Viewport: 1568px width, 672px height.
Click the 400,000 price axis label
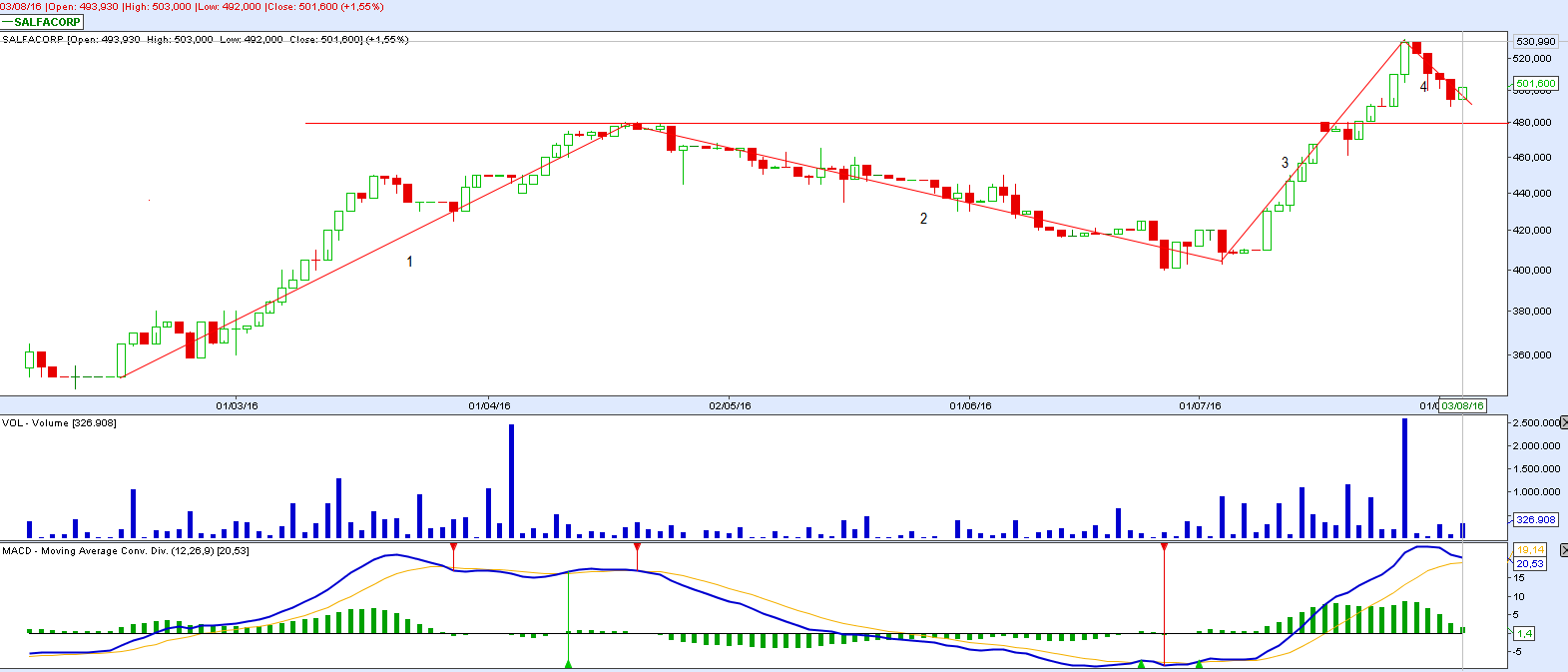pyautogui.click(x=1534, y=270)
